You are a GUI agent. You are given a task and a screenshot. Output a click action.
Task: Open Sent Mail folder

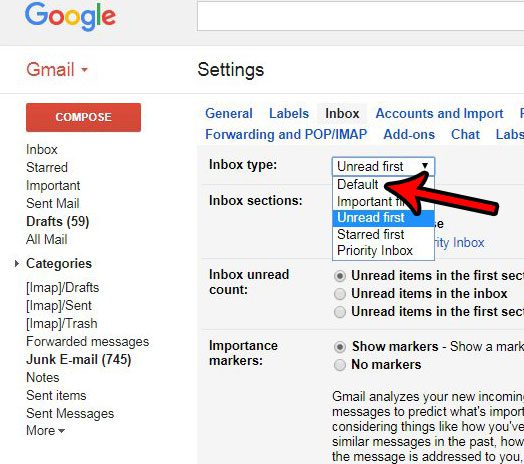click(53, 203)
